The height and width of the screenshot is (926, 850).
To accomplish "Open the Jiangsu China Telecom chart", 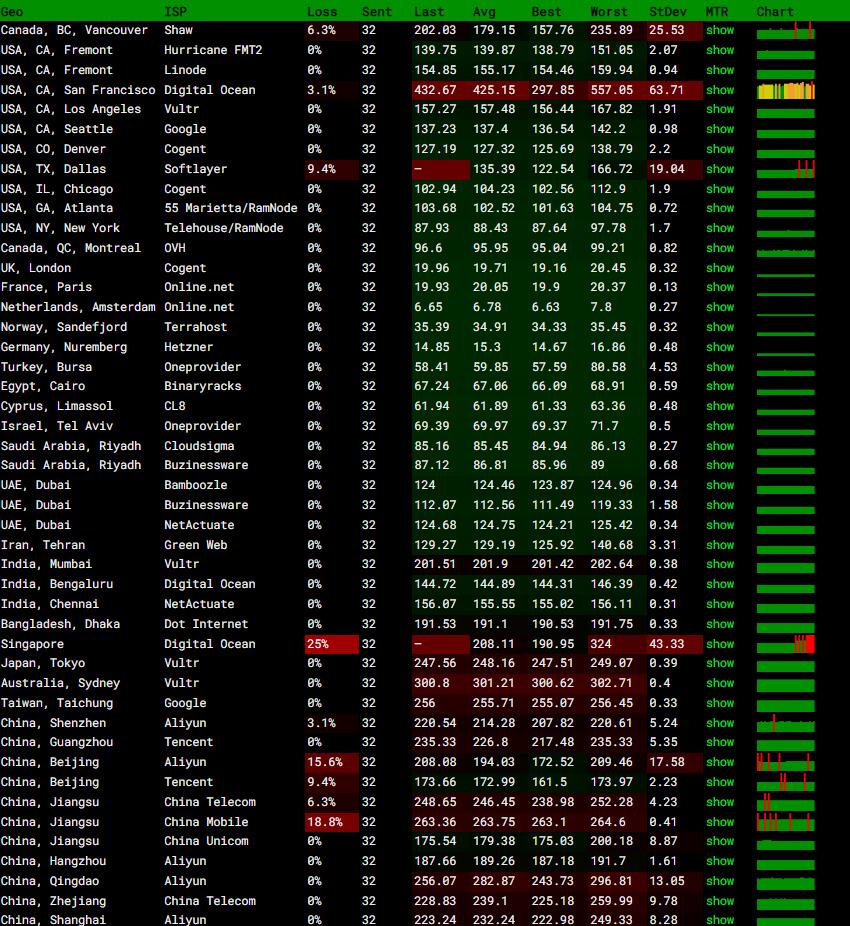I will click(x=786, y=802).
